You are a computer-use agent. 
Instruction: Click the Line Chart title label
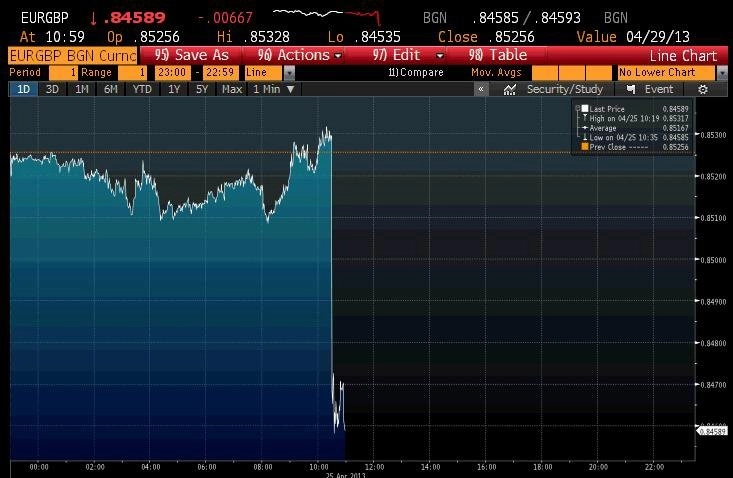(683, 56)
